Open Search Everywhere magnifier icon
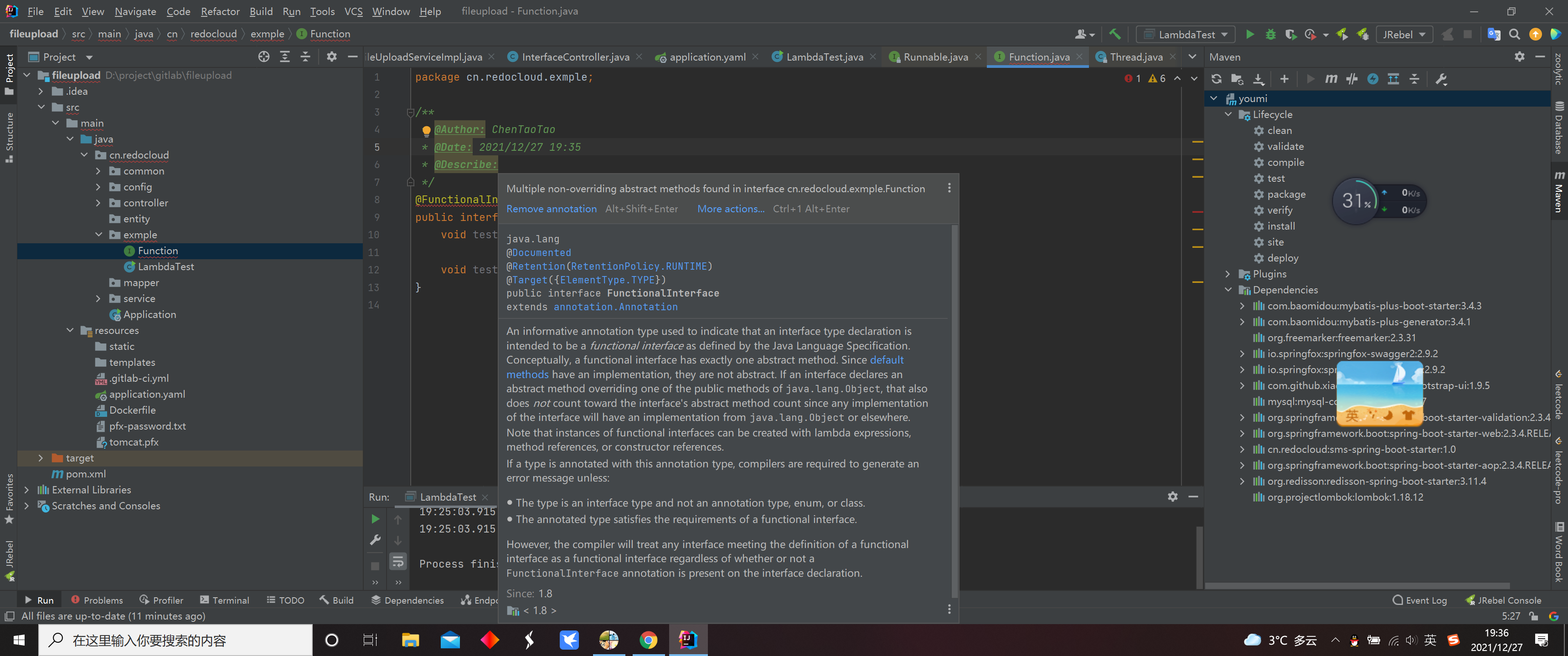 pyautogui.click(x=1514, y=35)
